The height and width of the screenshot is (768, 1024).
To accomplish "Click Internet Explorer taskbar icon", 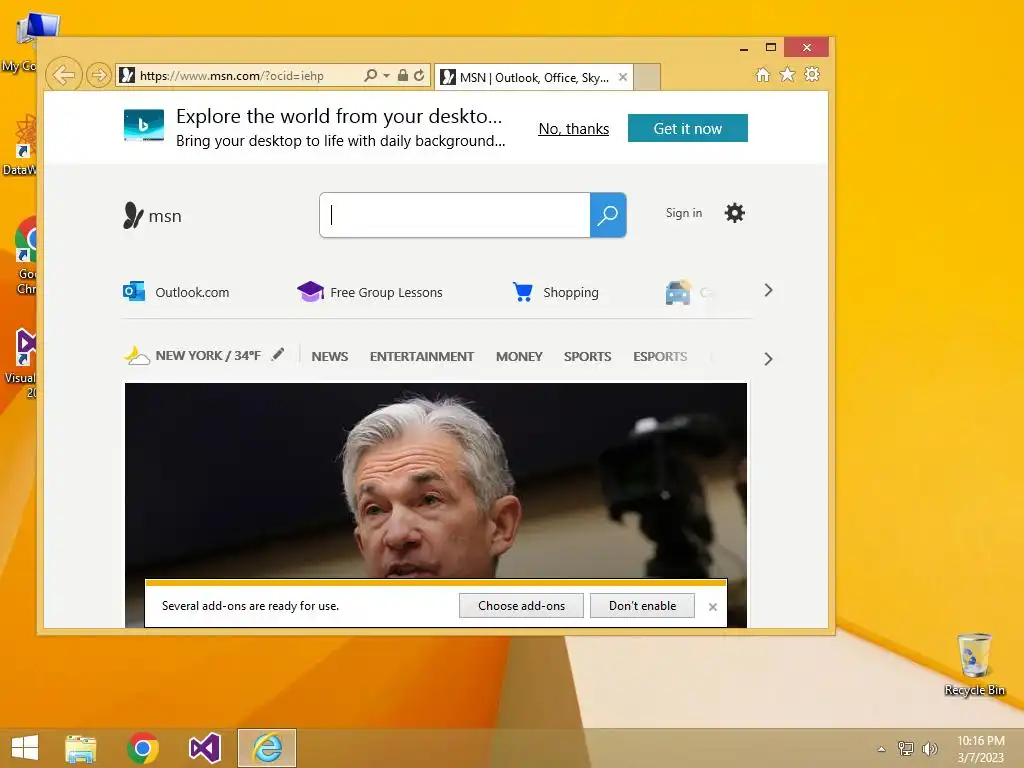I will [x=266, y=748].
